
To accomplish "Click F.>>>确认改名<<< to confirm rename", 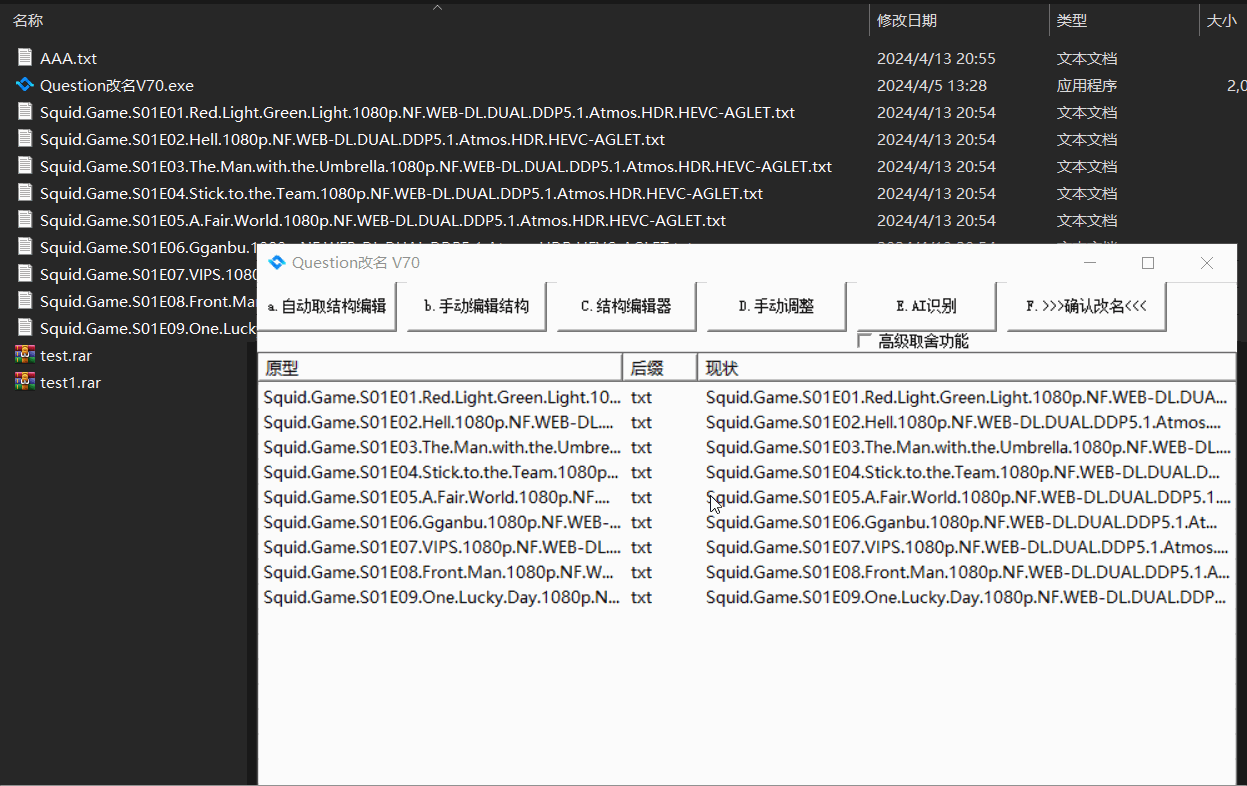I will click(x=1086, y=306).
